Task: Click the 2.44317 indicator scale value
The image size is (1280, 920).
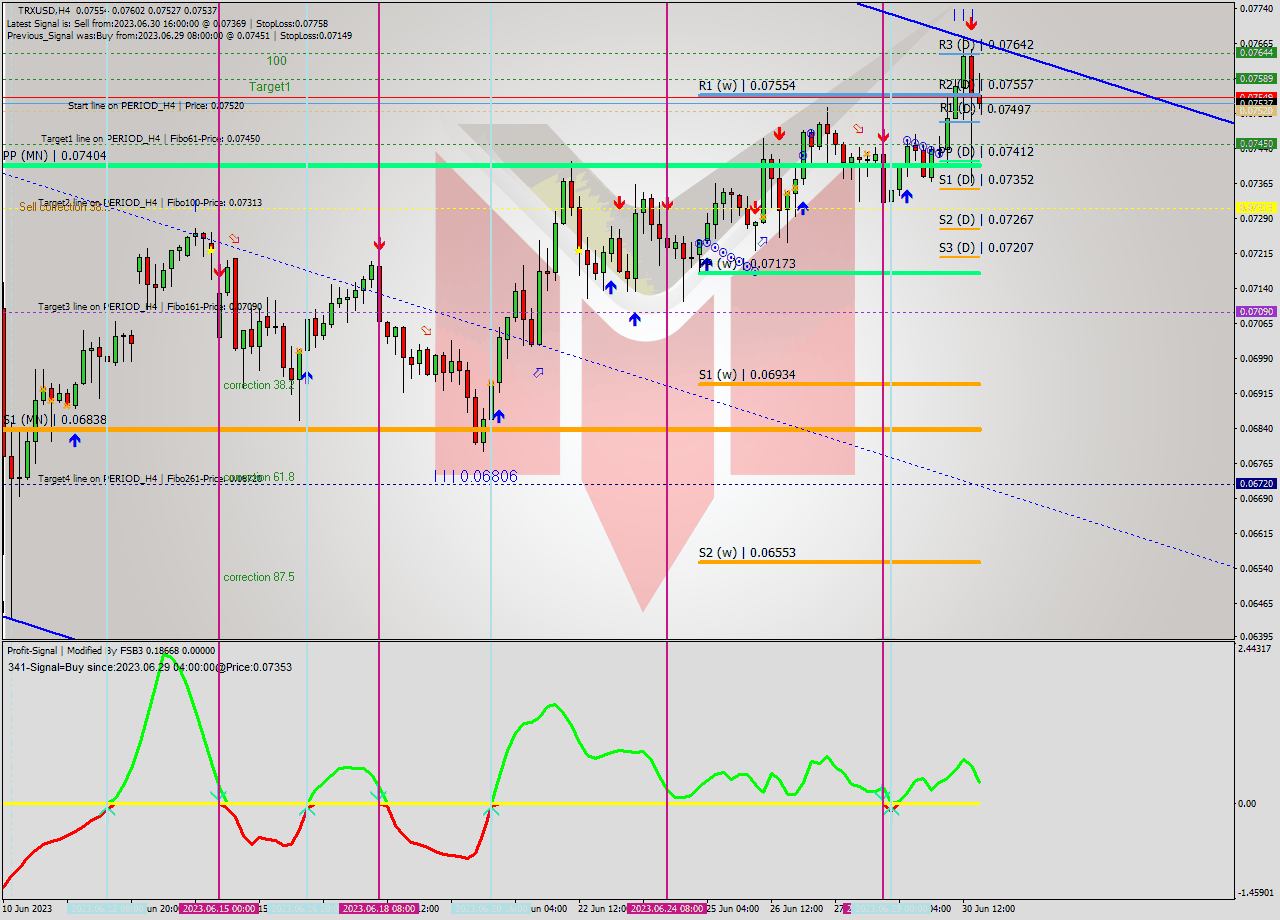Action: [1257, 648]
